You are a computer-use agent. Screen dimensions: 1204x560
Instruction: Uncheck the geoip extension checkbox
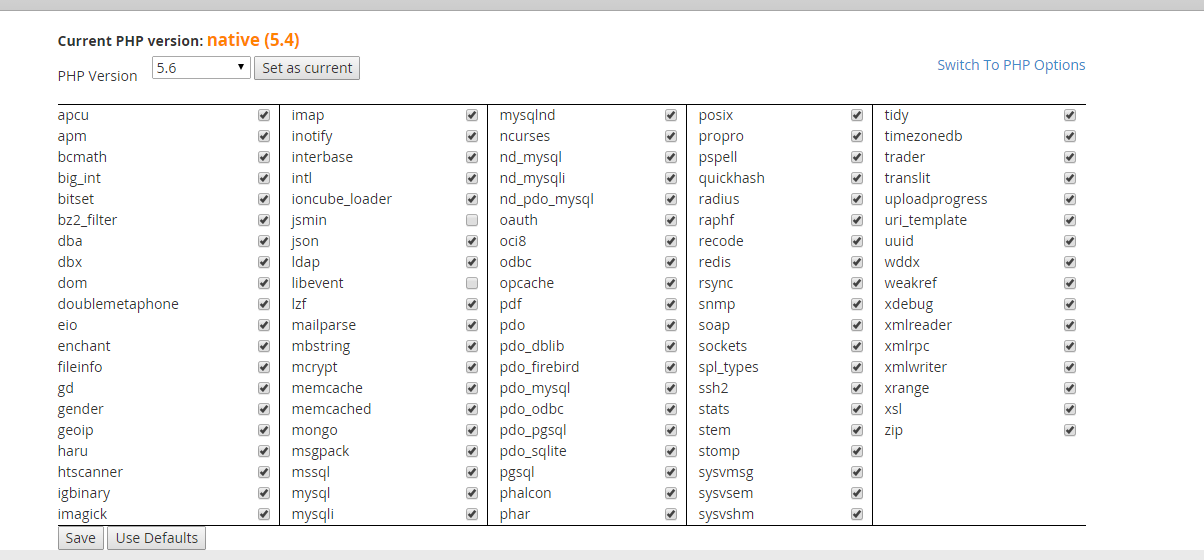tap(264, 430)
